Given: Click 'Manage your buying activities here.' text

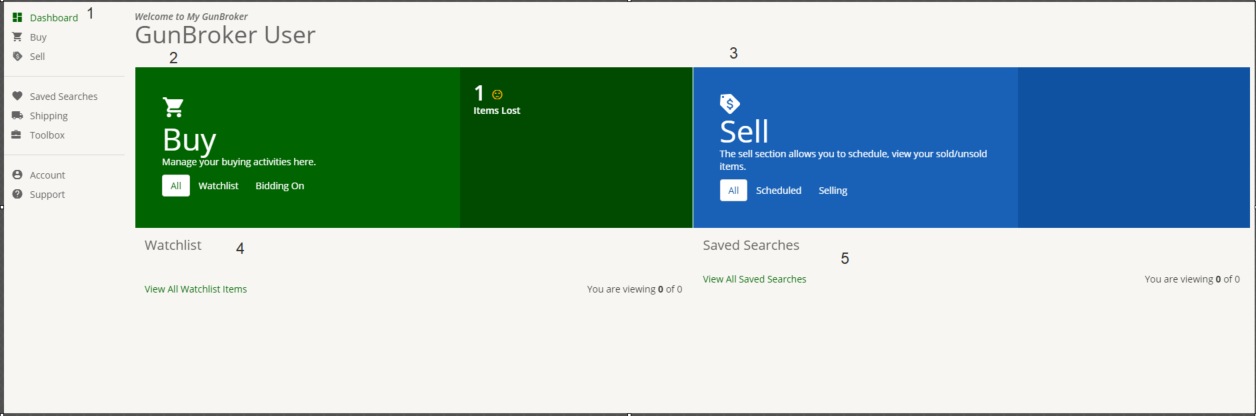Looking at the screenshot, I should [239, 161].
